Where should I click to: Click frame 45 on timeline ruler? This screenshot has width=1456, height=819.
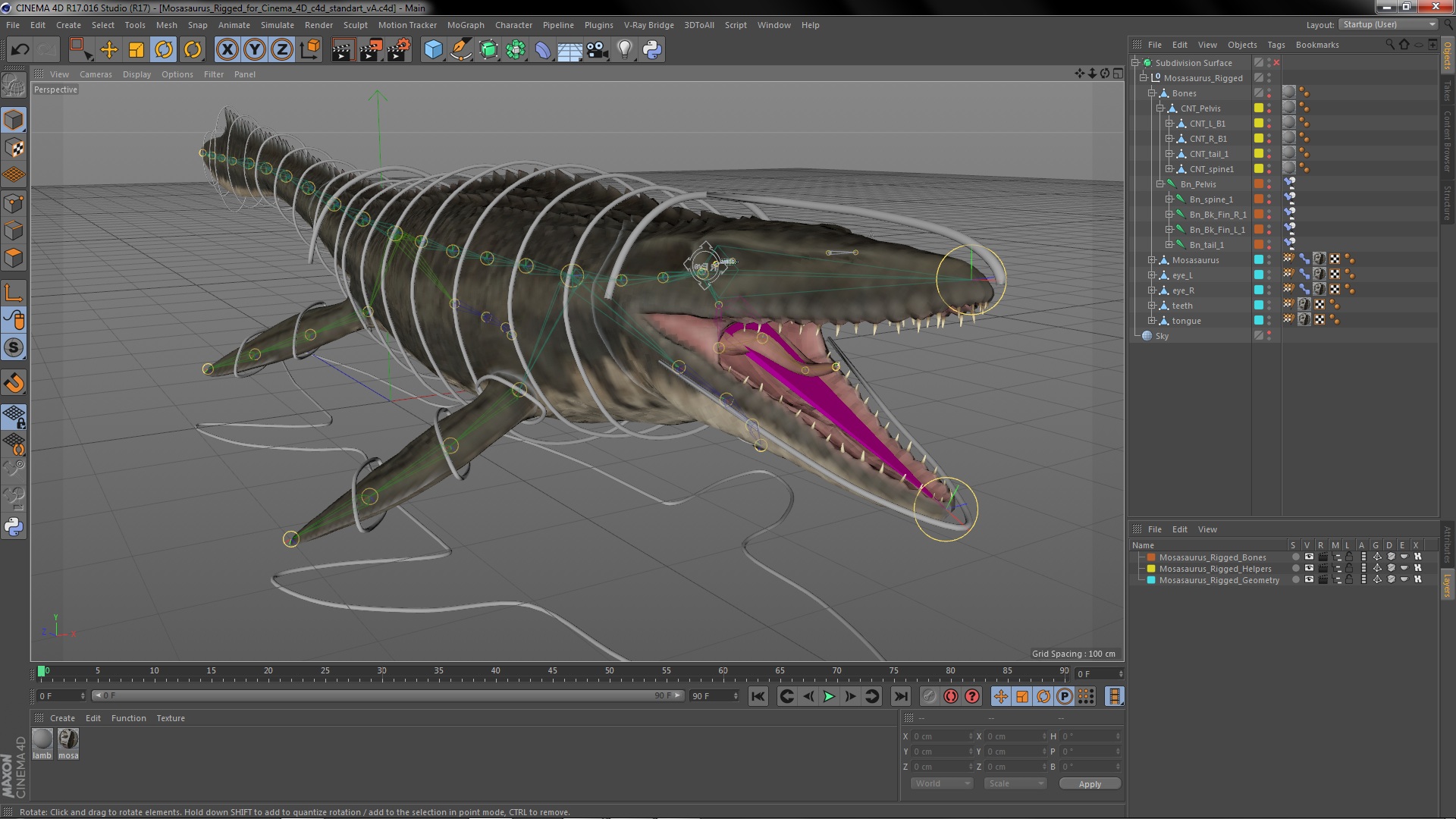[552, 672]
